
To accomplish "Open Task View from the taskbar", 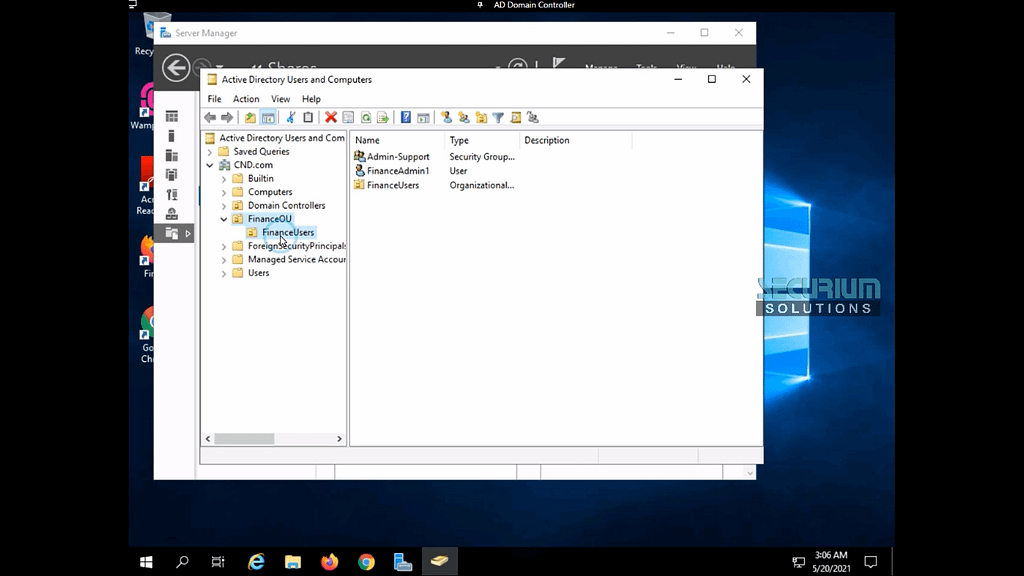I will (x=218, y=562).
